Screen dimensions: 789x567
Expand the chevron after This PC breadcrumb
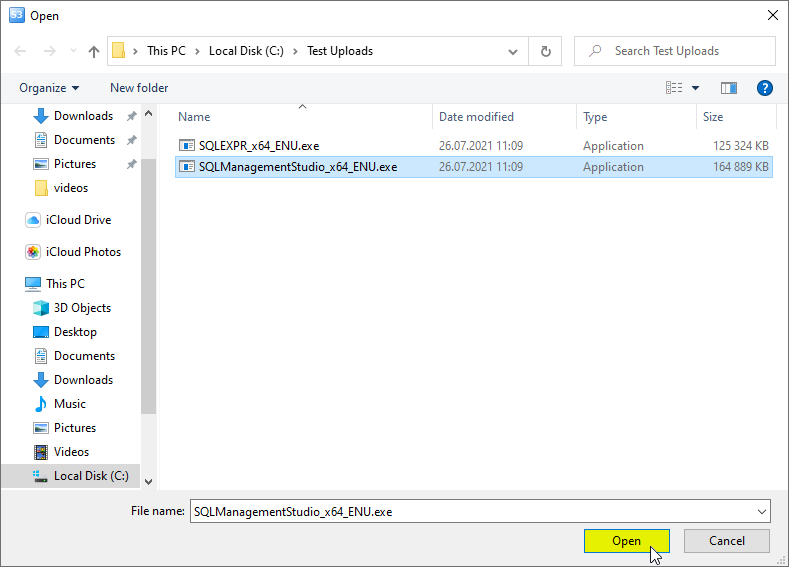(x=197, y=51)
